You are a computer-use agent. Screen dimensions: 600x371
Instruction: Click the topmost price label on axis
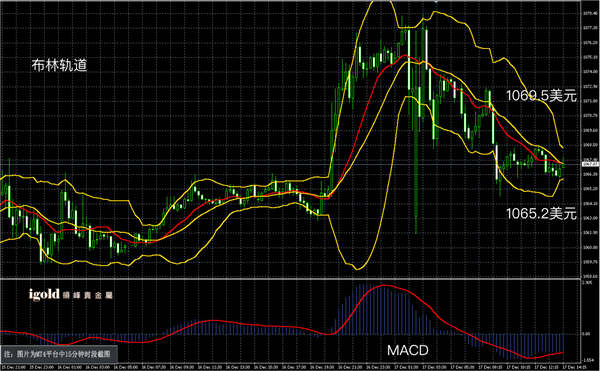tap(589, 13)
